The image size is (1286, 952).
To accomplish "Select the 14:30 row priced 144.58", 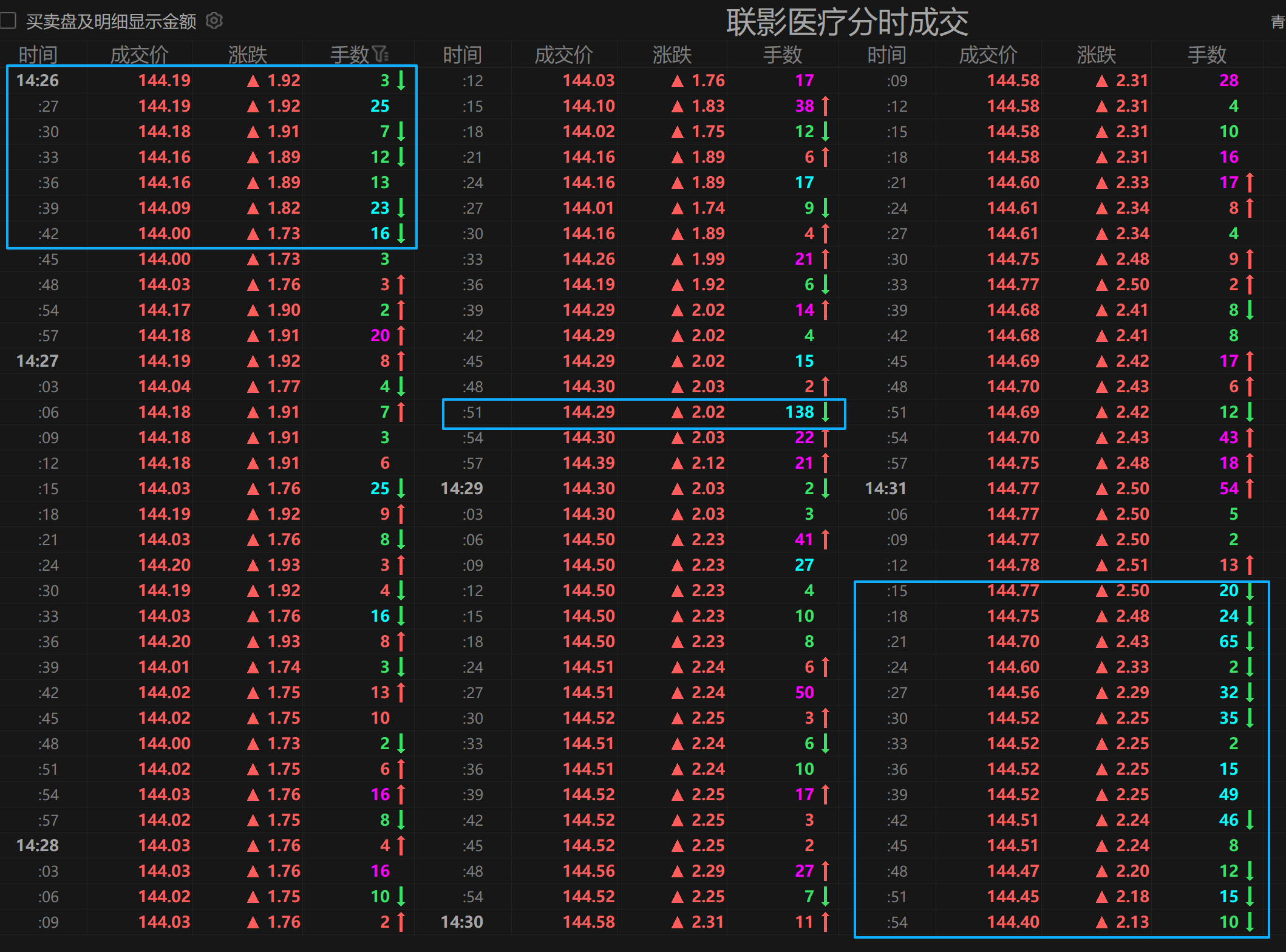I will [x=588, y=922].
